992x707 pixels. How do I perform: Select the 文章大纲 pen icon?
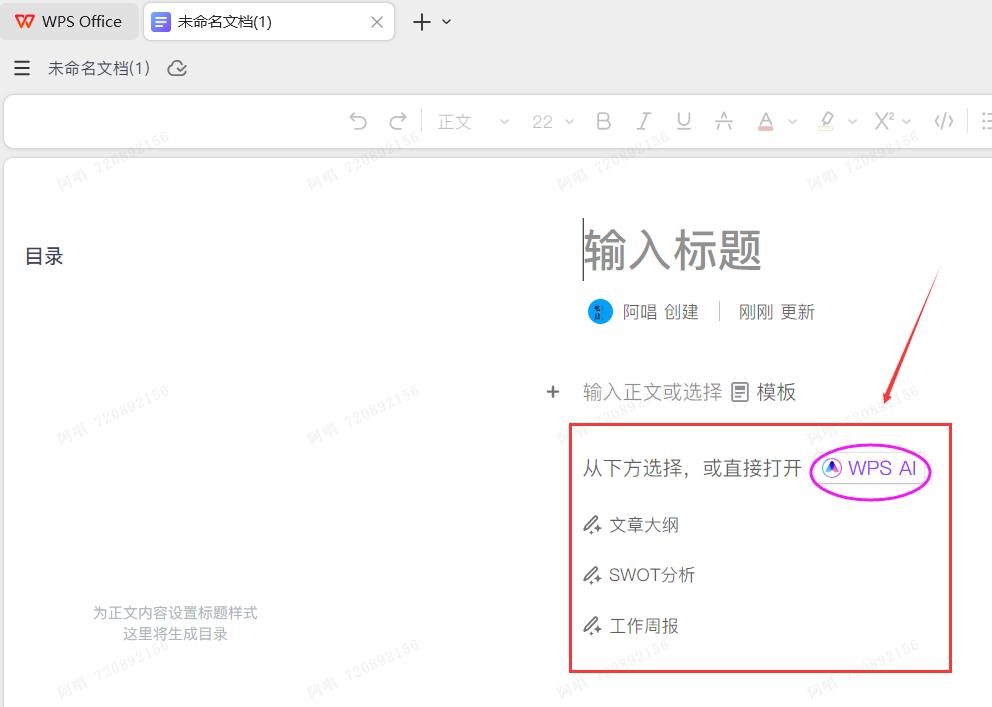590,524
